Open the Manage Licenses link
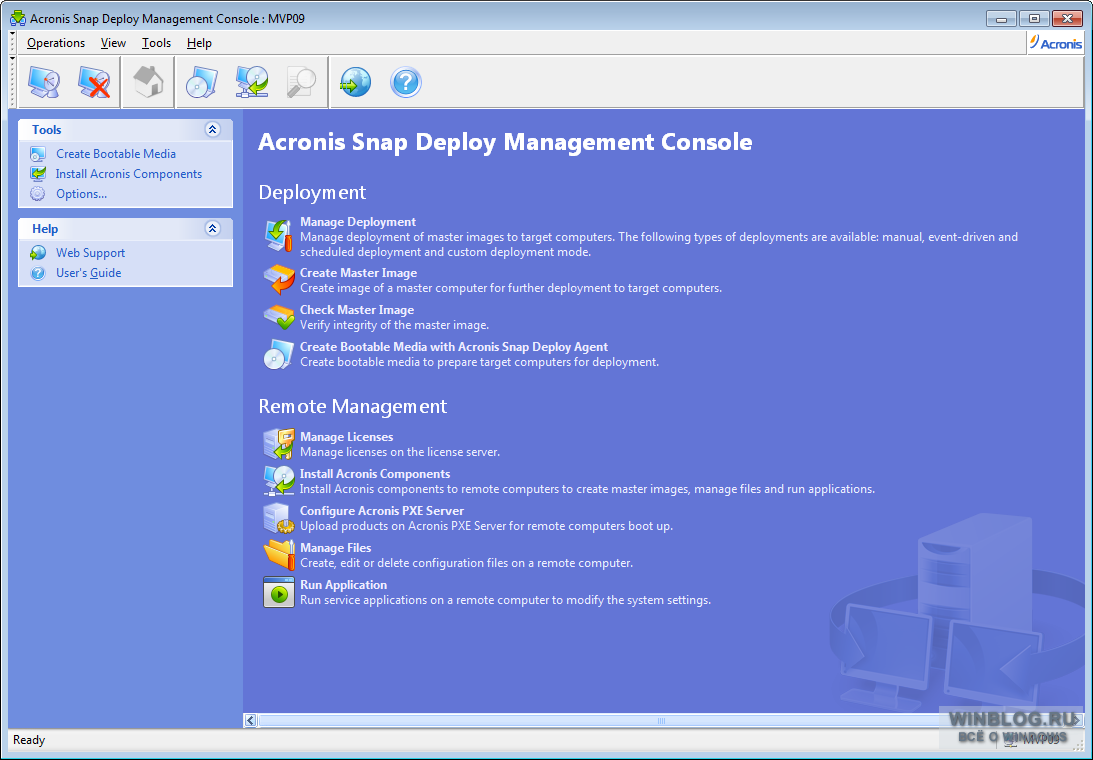The width and height of the screenshot is (1093, 760). (x=346, y=436)
